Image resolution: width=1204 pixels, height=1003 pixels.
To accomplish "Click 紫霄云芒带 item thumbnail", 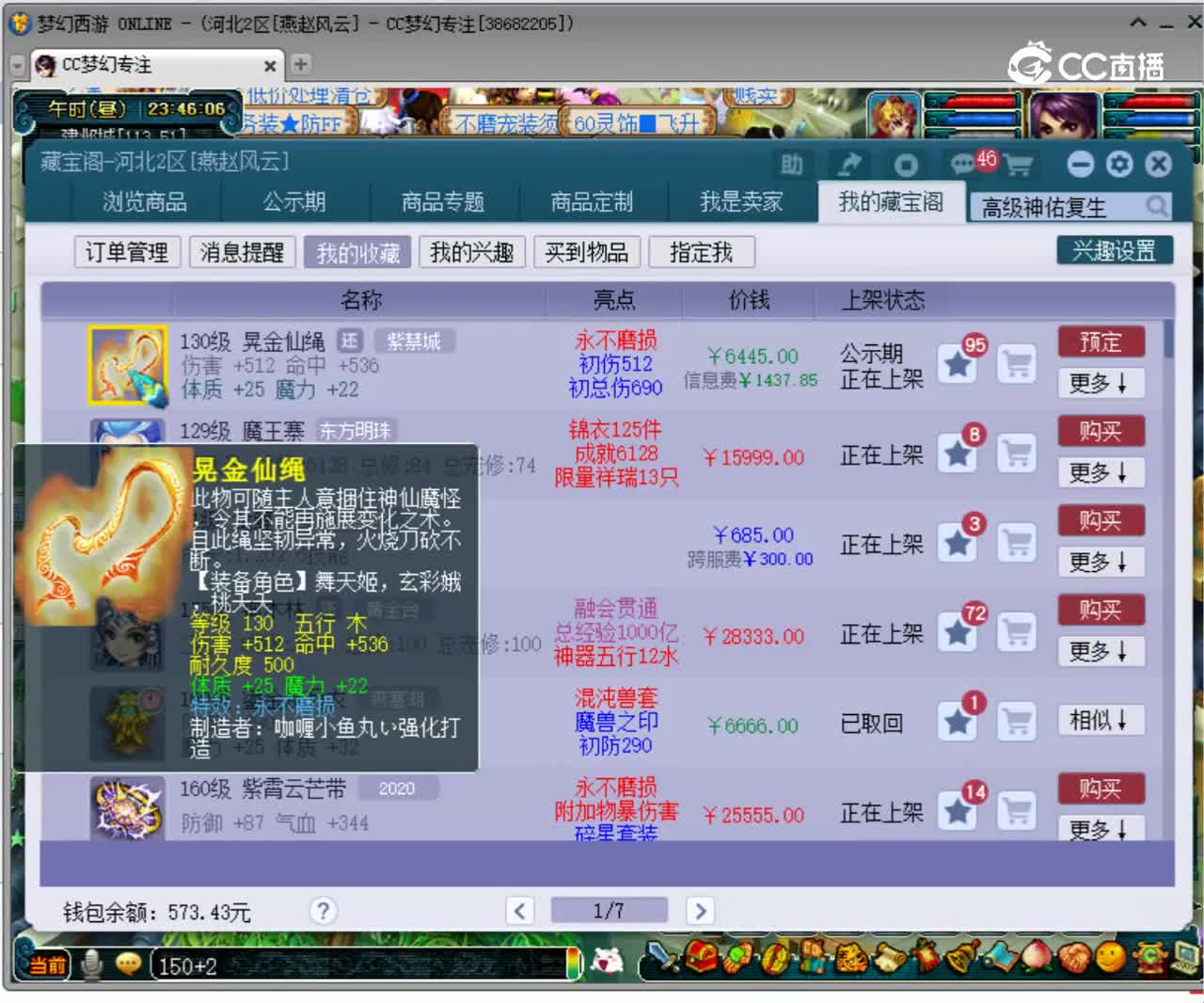I will tap(127, 808).
